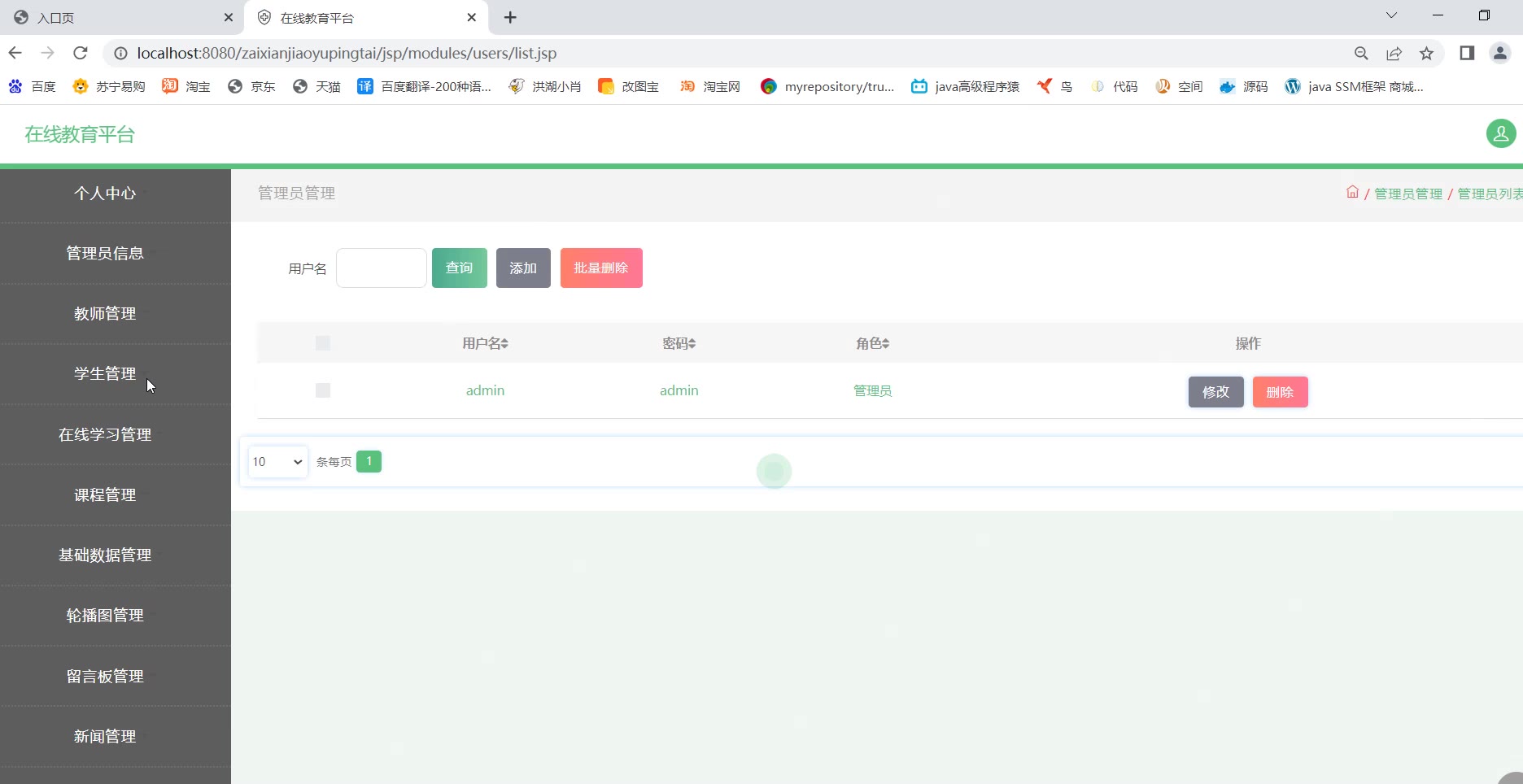Viewport: 1523px width, 784px height.
Task: Click the site info icon before URL
Action: [x=120, y=53]
